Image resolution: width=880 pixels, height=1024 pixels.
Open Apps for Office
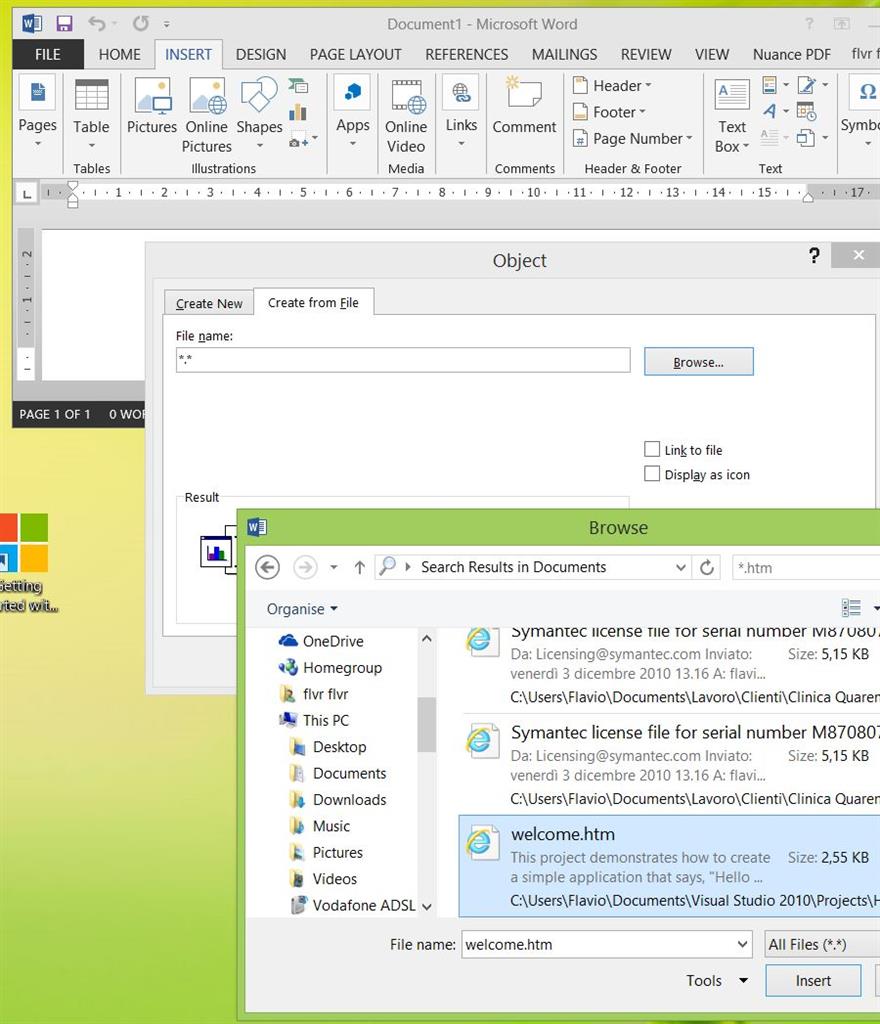pos(353,112)
